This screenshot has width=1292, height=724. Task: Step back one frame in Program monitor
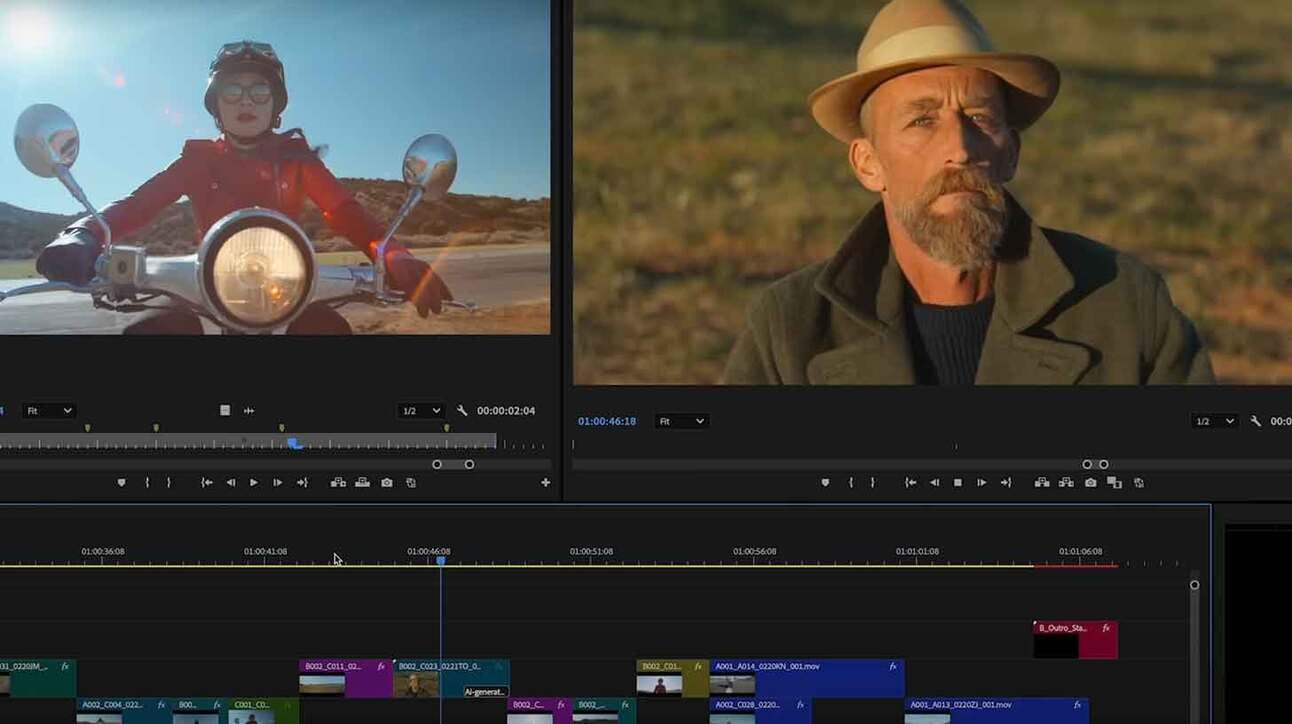(935, 482)
